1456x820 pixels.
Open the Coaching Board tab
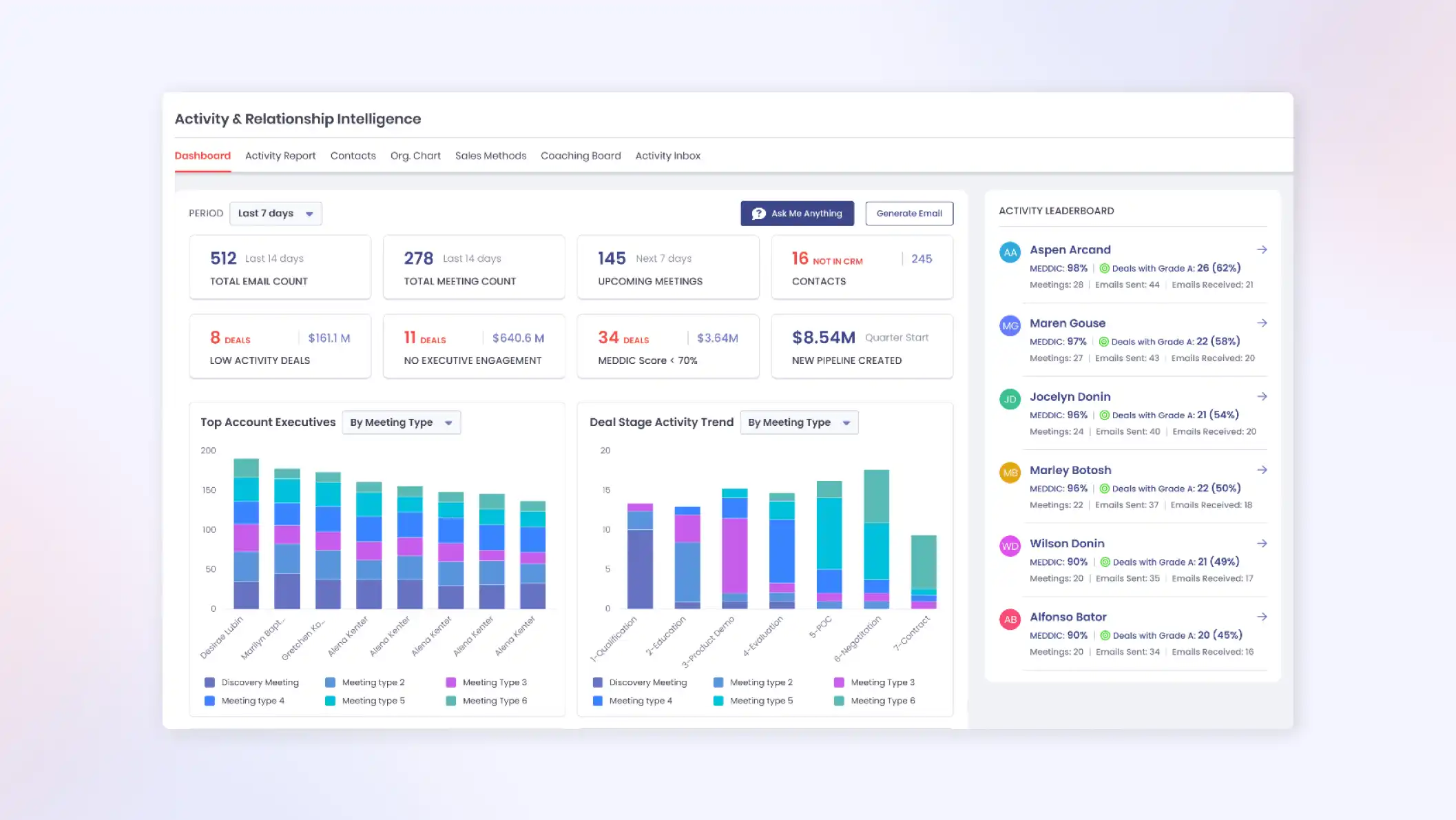tap(581, 156)
